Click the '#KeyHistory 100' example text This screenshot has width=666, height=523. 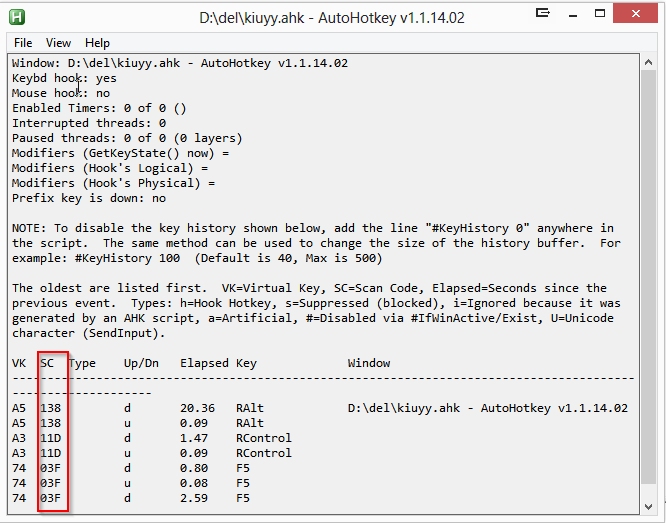[x=127, y=258]
